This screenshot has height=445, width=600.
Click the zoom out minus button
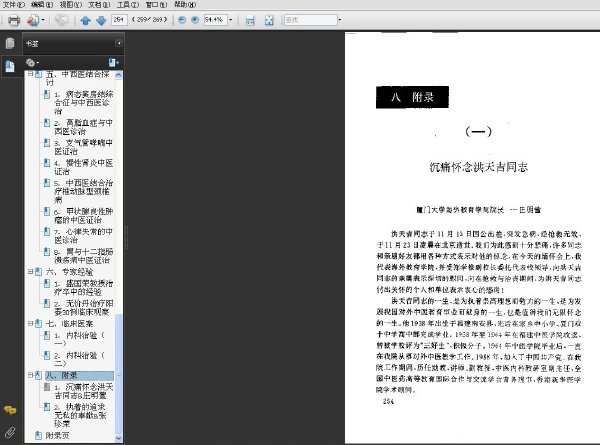[x=182, y=20]
